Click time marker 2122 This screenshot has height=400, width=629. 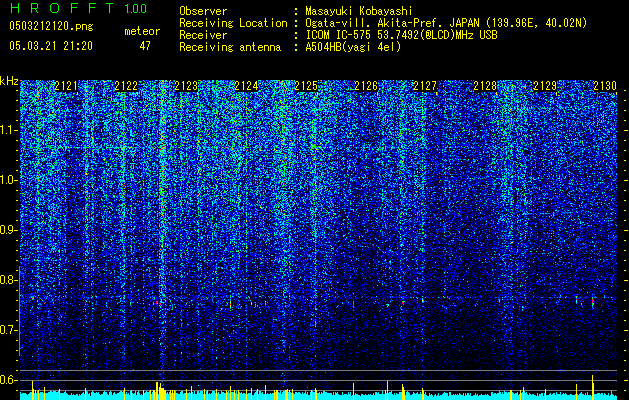click(126, 86)
